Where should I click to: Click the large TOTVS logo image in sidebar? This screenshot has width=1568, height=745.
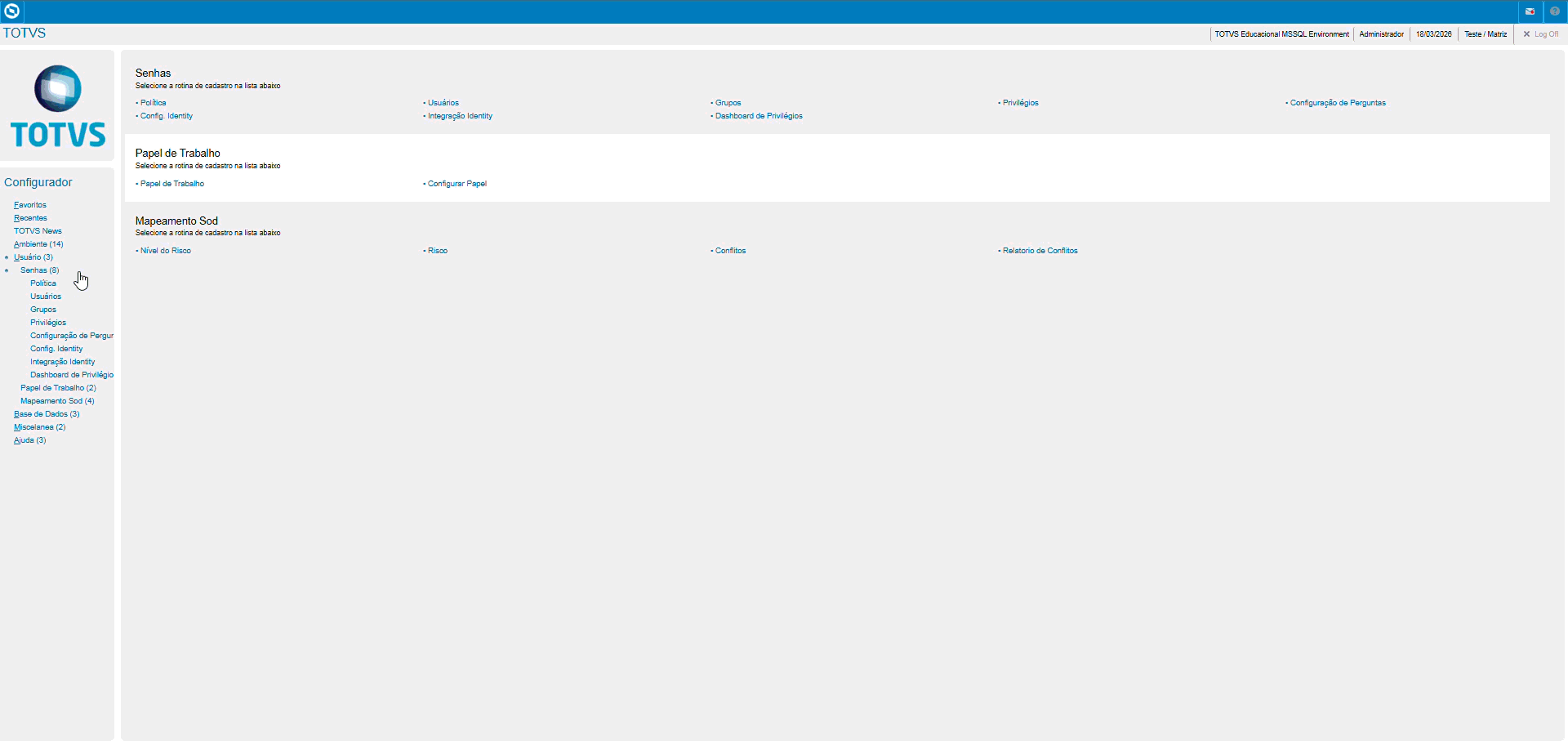[x=58, y=106]
